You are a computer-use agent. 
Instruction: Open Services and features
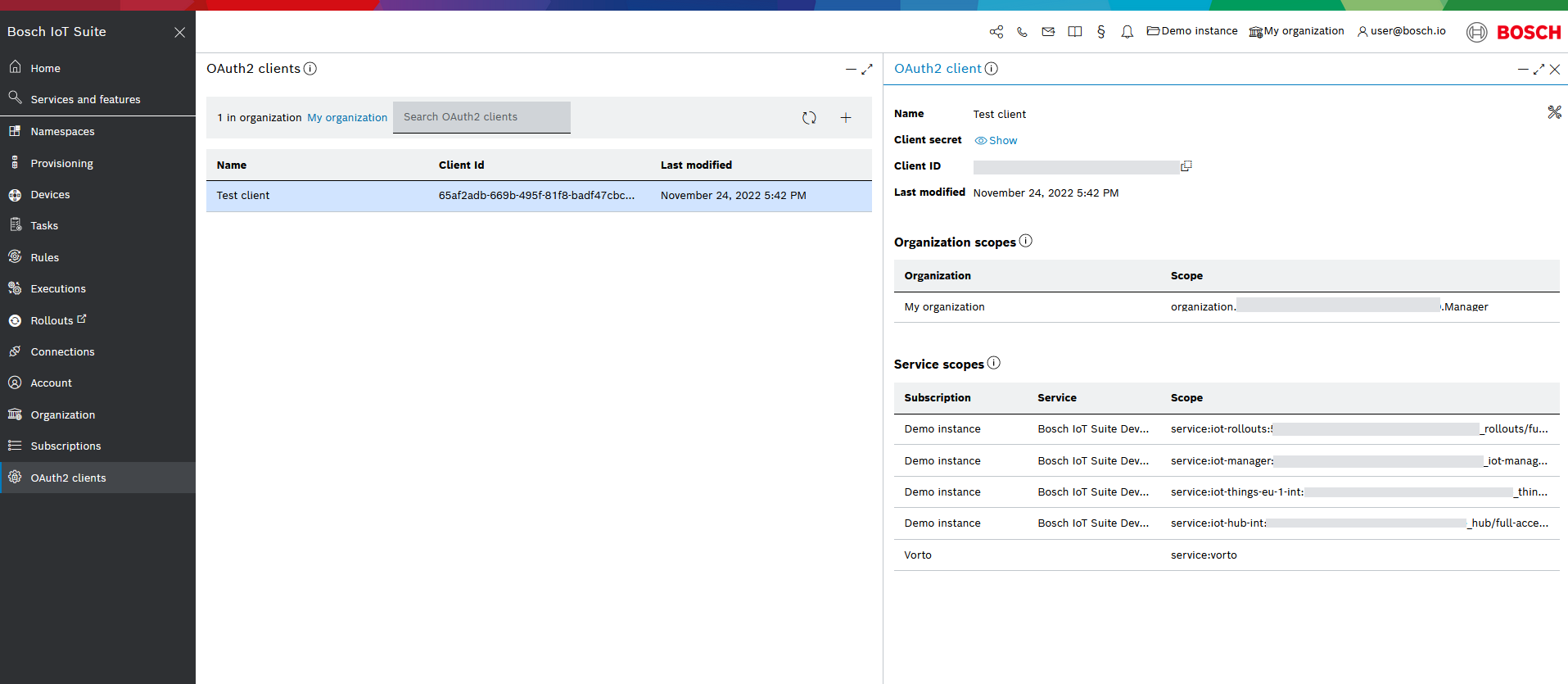pyautogui.click(x=97, y=99)
